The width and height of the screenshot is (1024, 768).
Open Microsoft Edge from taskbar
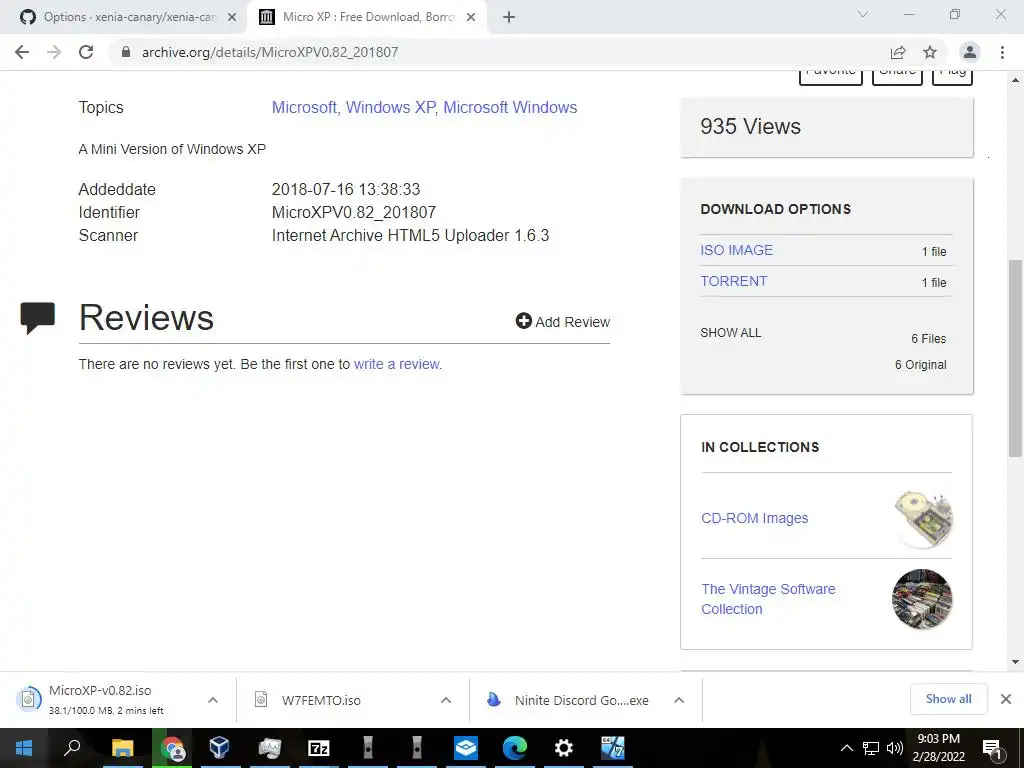[x=515, y=748]
